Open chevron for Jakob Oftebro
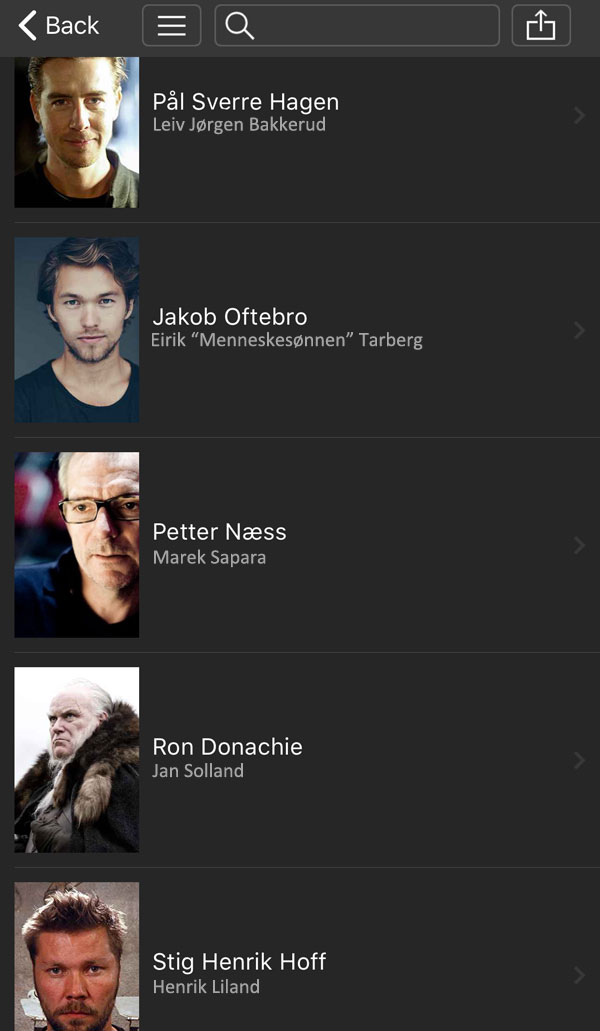600x1031 pixels. pos(579,331)
